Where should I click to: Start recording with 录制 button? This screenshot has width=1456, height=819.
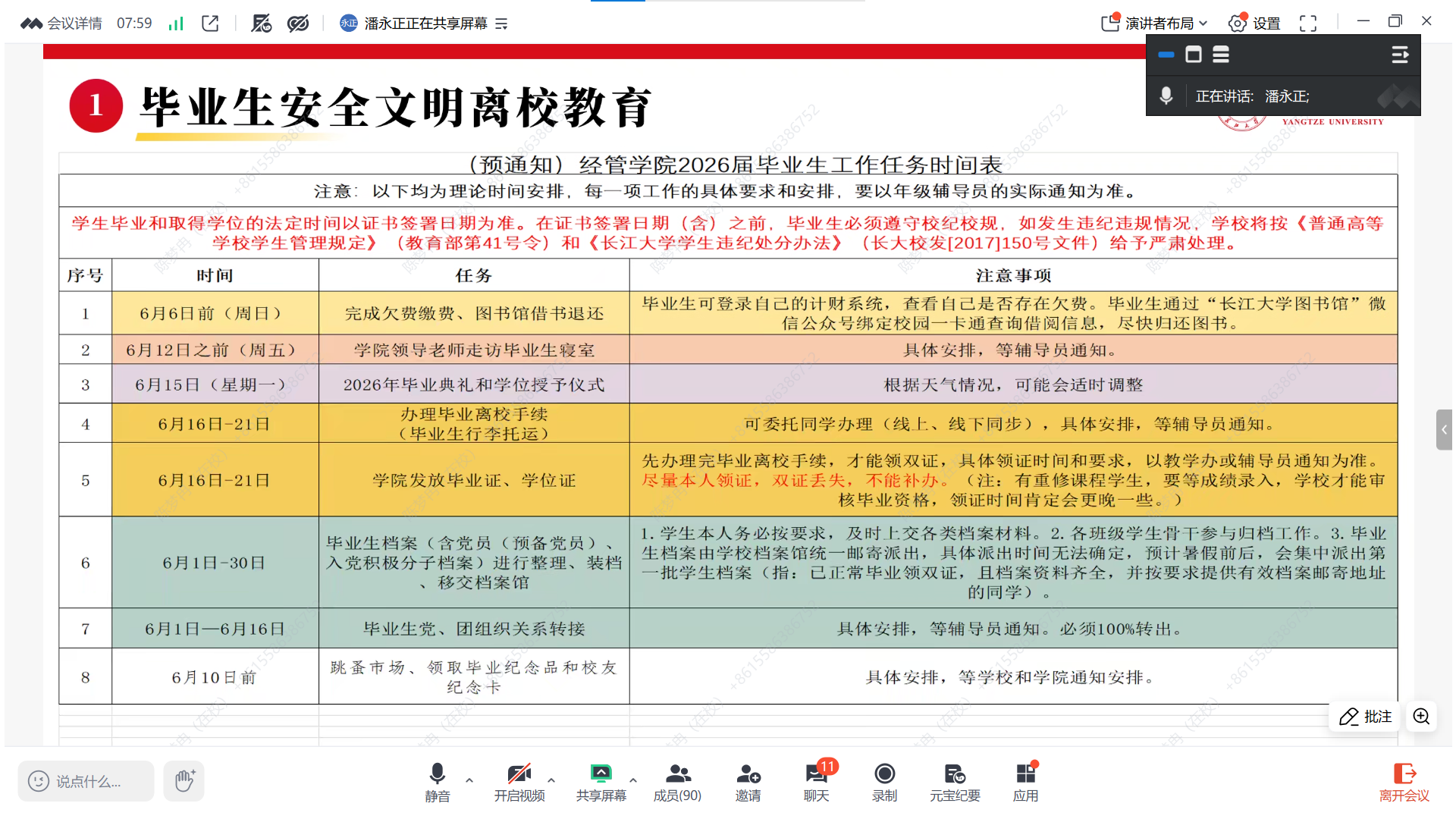(x=884, y=782)
